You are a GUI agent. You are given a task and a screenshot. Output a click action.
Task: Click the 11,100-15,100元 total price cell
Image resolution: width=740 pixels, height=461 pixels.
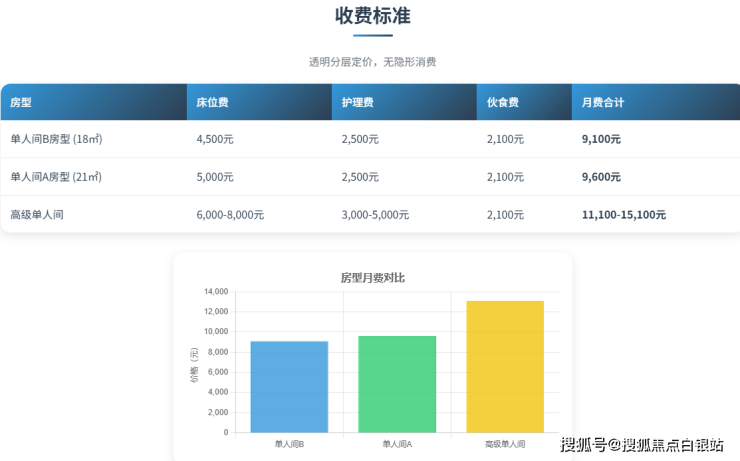[x=623, y=215]
